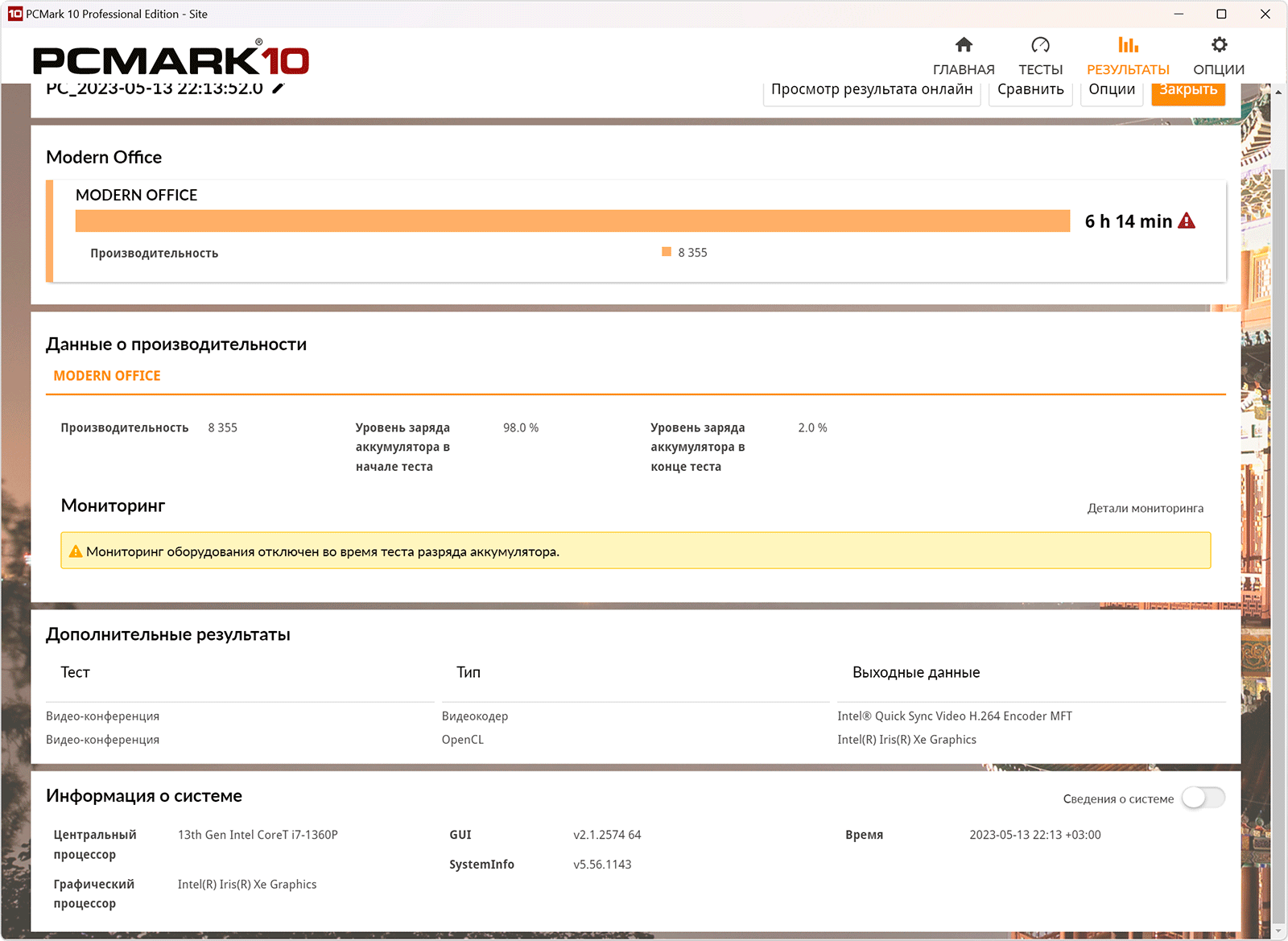Click the Тест column header
The image size is (1288, 941).
coord(75,672)
